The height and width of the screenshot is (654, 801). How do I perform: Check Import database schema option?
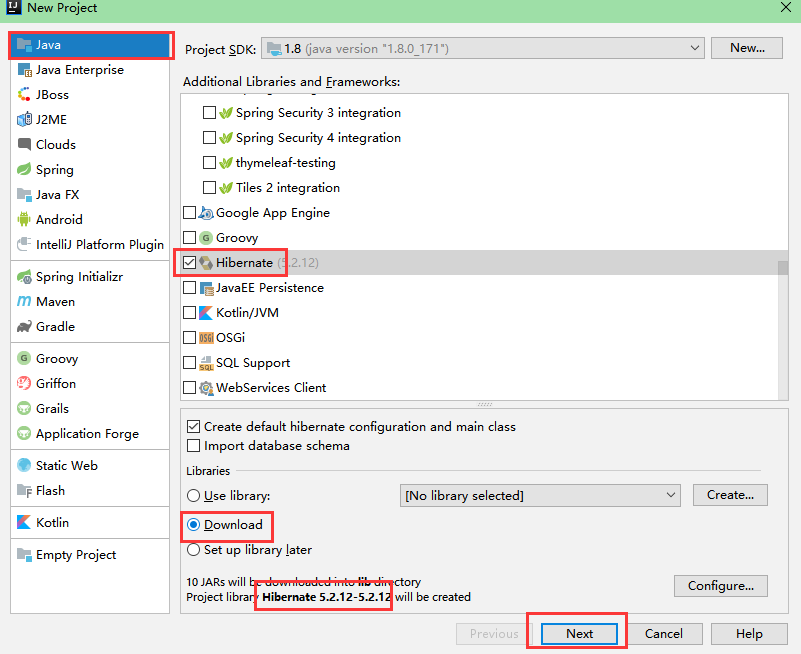(x=194, y=446)
